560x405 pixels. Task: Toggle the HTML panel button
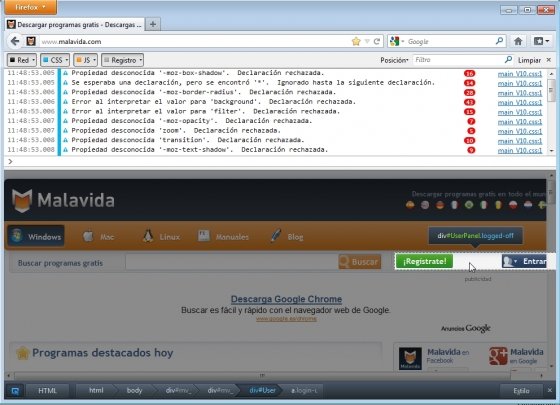click(x=47, y=391)
